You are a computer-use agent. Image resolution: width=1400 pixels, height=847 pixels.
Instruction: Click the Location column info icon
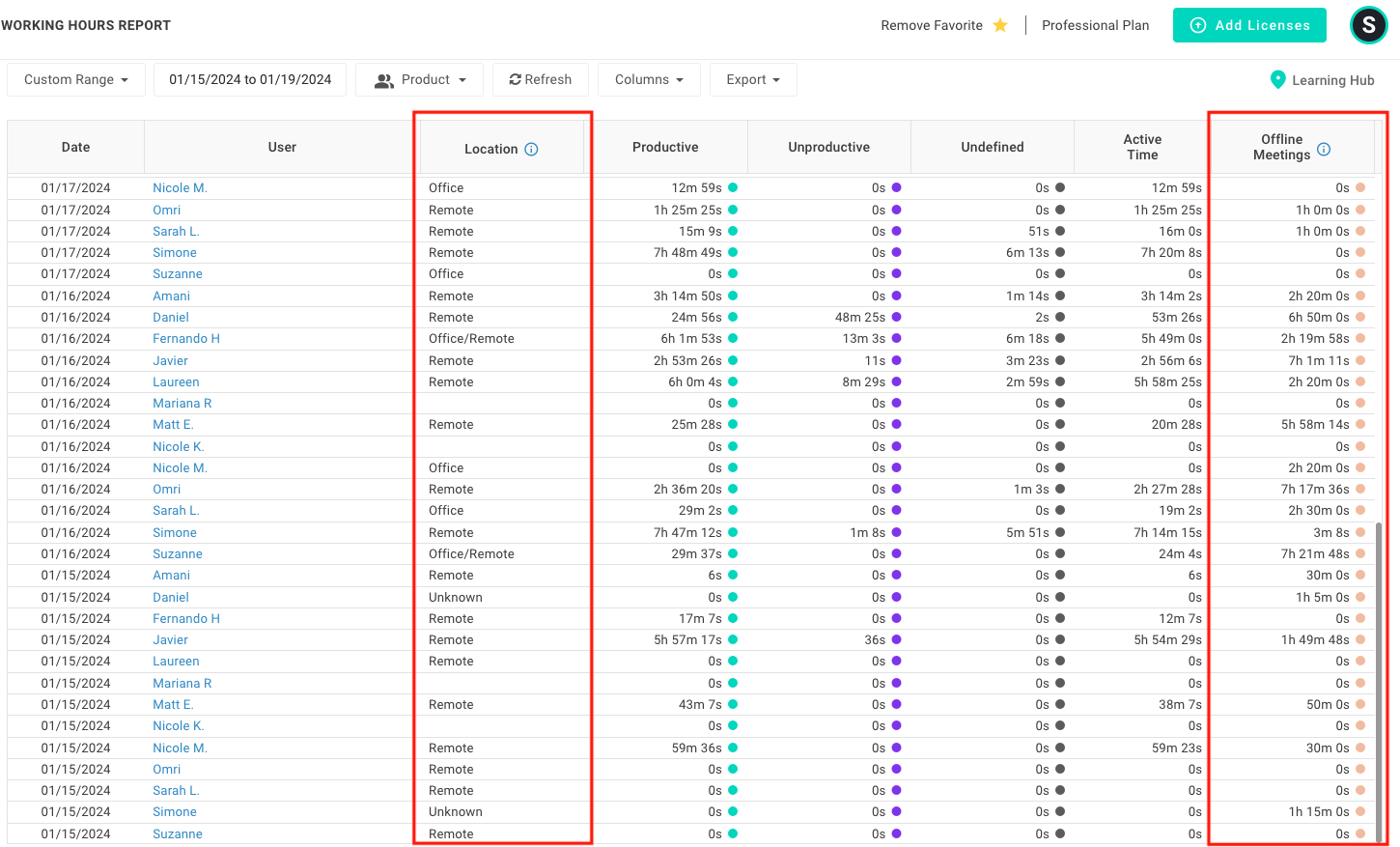pyautogui.click(x=531, y=149)
